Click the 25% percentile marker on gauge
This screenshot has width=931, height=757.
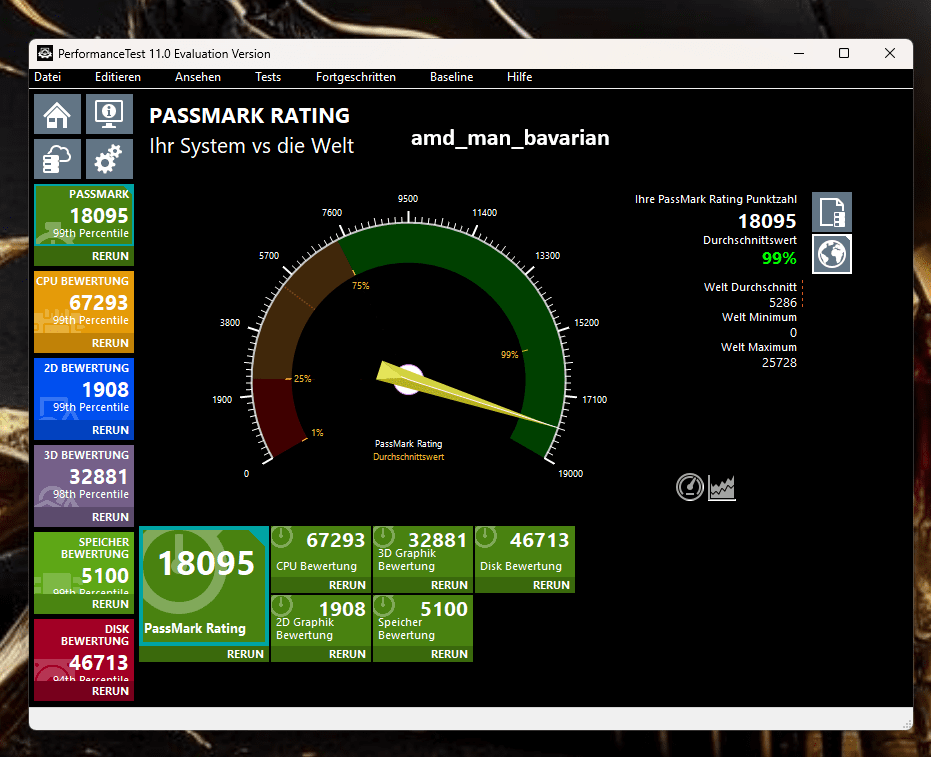pos(302,379)
